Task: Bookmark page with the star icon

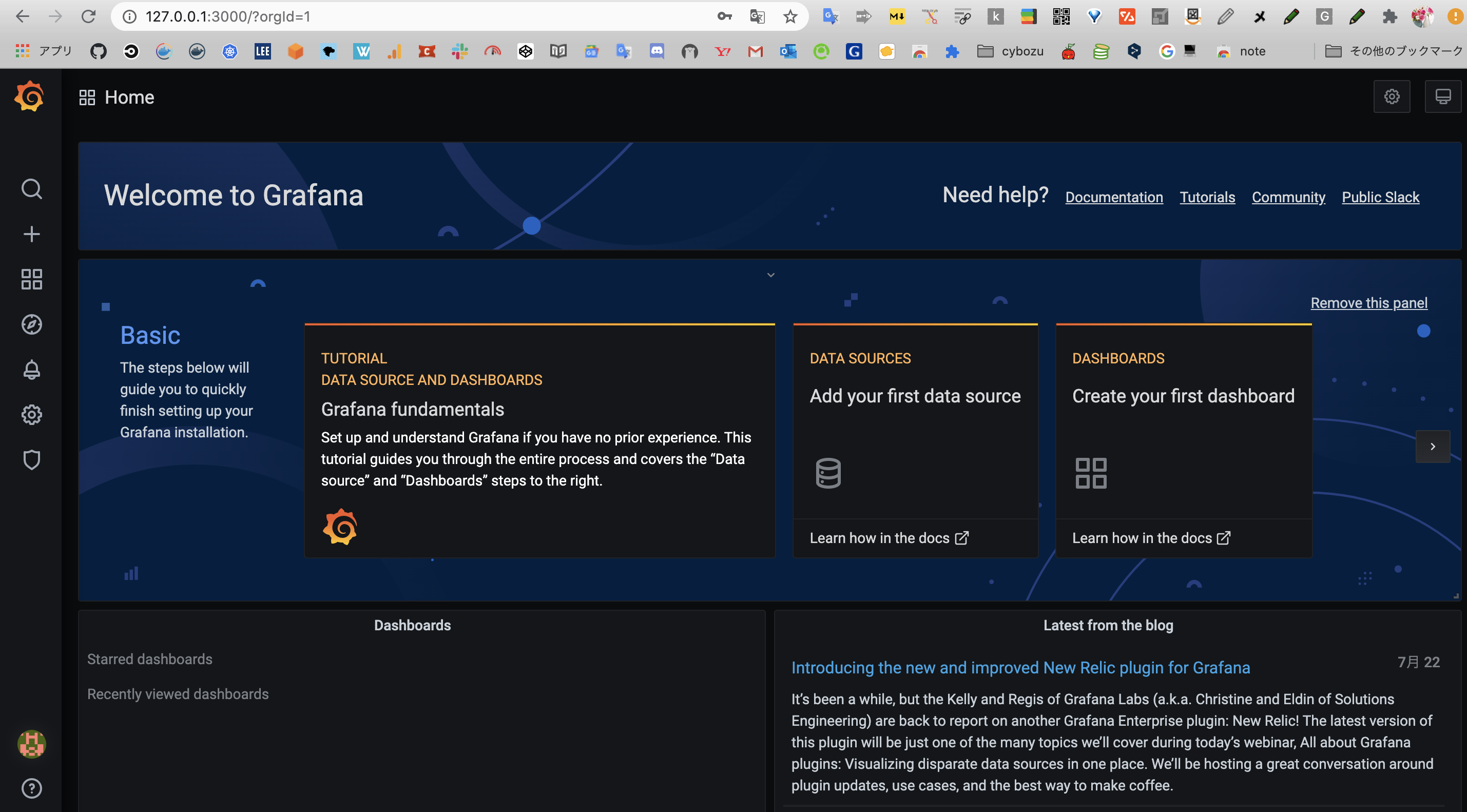Action: pos(790,16)
